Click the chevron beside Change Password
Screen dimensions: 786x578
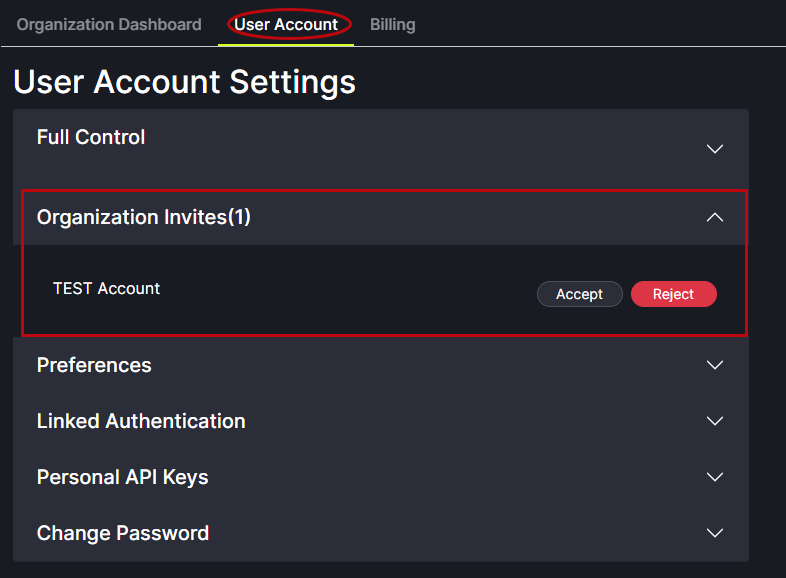[714, 533]
